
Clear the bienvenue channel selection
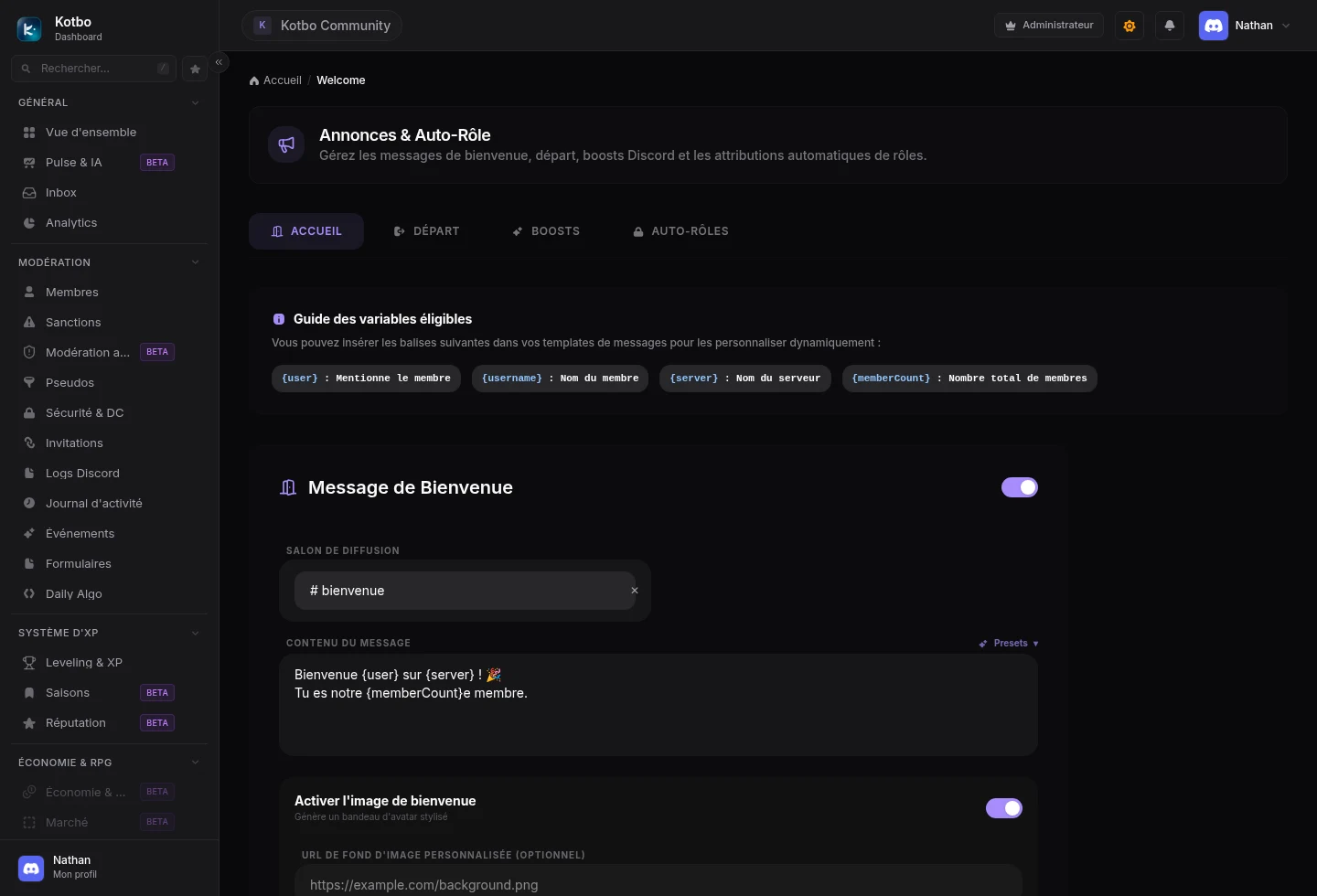point(635,591)
